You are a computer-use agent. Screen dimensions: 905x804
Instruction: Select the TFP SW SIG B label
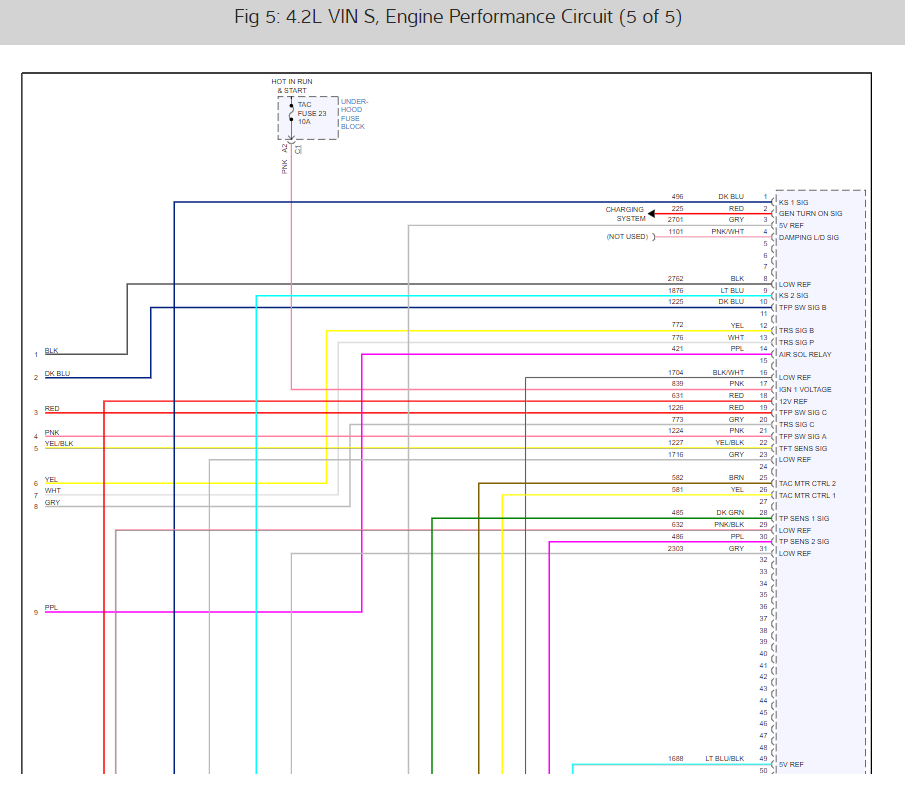point(802,308)
